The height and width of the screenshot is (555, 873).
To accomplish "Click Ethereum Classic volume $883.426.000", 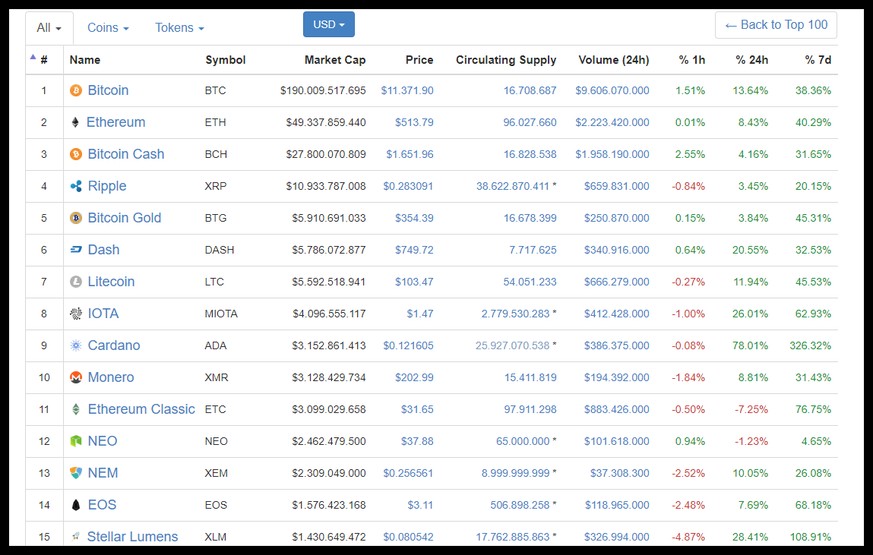I will click(616, 410).
